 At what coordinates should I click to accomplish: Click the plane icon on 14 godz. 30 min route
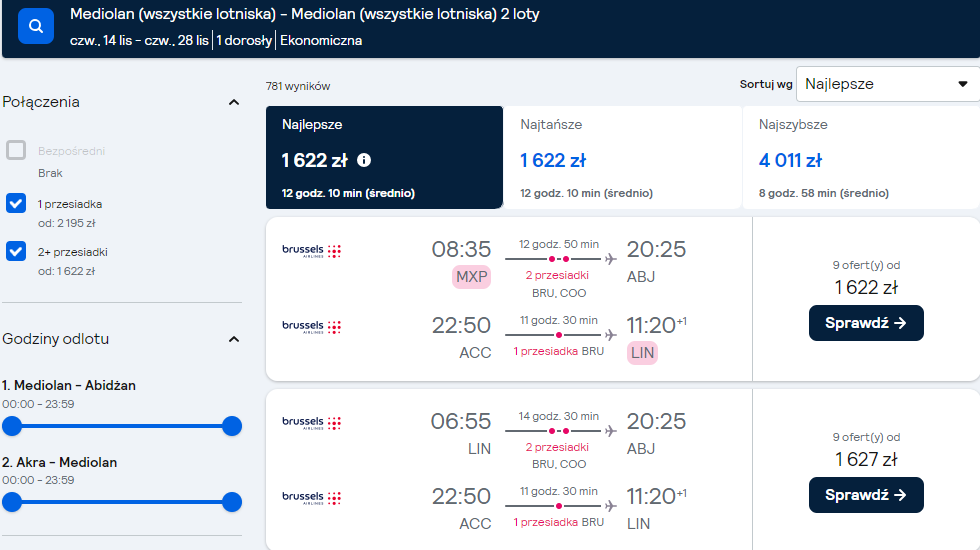click(x=611, y=431)
